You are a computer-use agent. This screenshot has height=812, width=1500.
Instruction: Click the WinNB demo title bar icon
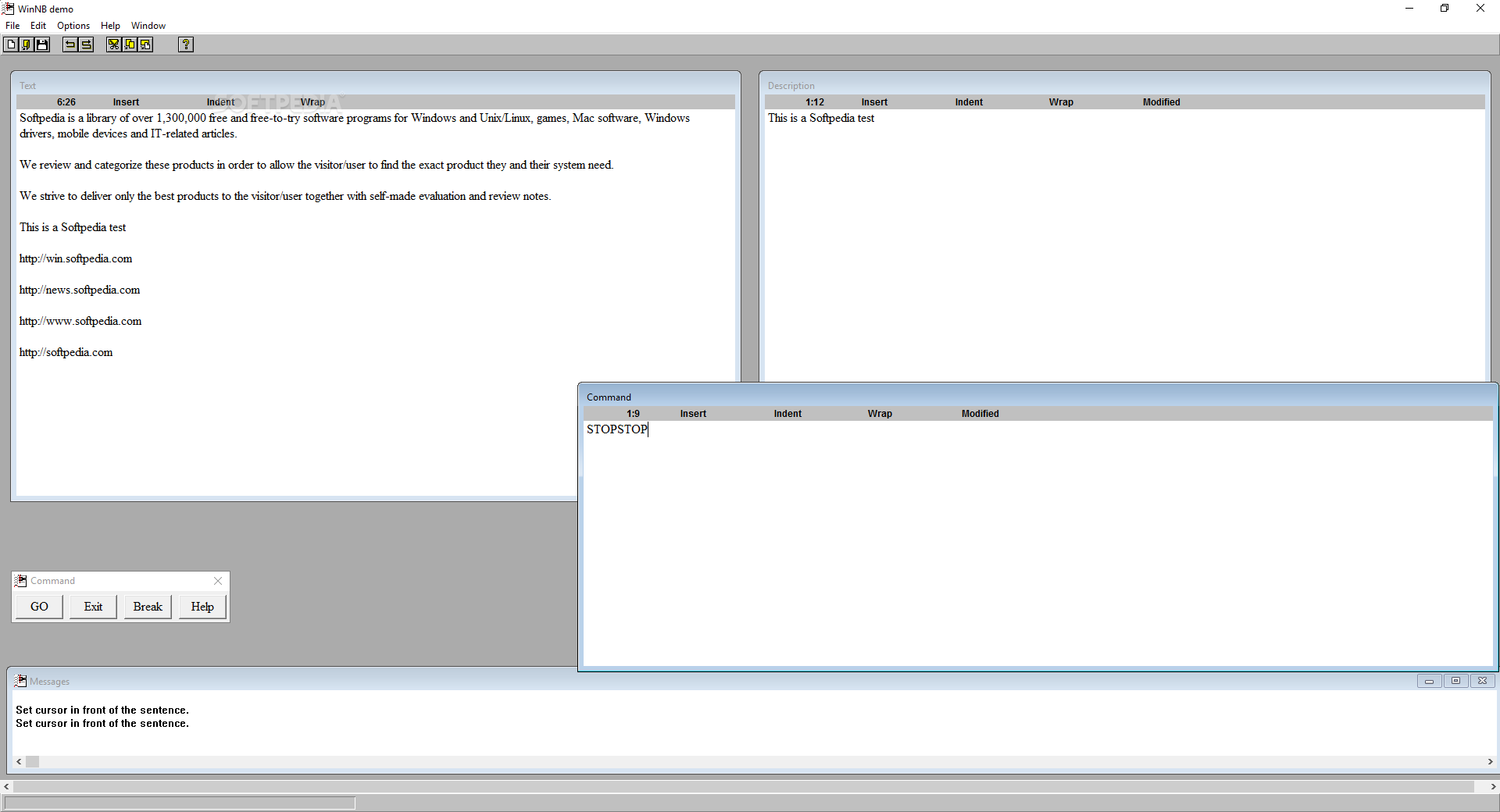(8, 9)
